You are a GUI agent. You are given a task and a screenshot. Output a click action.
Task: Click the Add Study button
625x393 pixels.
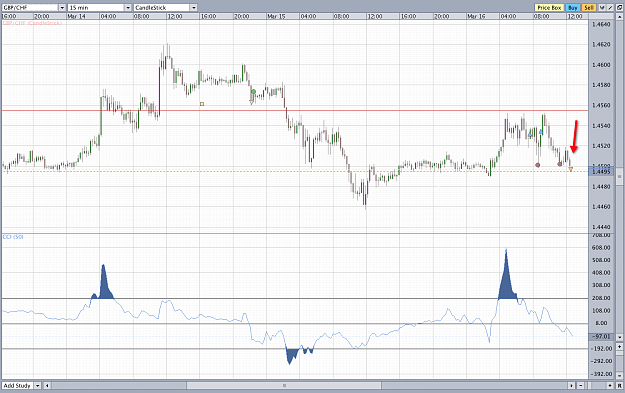[x=17, y=385]
